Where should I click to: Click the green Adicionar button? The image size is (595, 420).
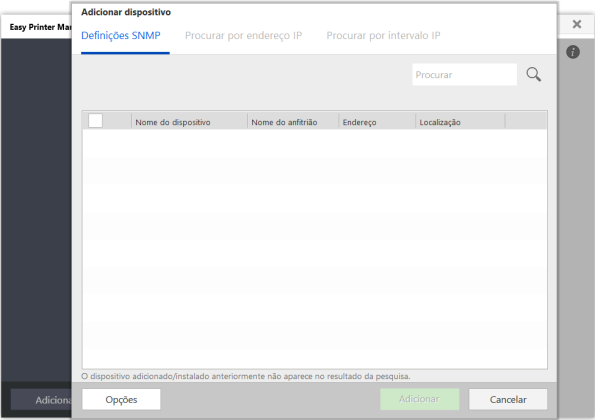tap(419, 399)
